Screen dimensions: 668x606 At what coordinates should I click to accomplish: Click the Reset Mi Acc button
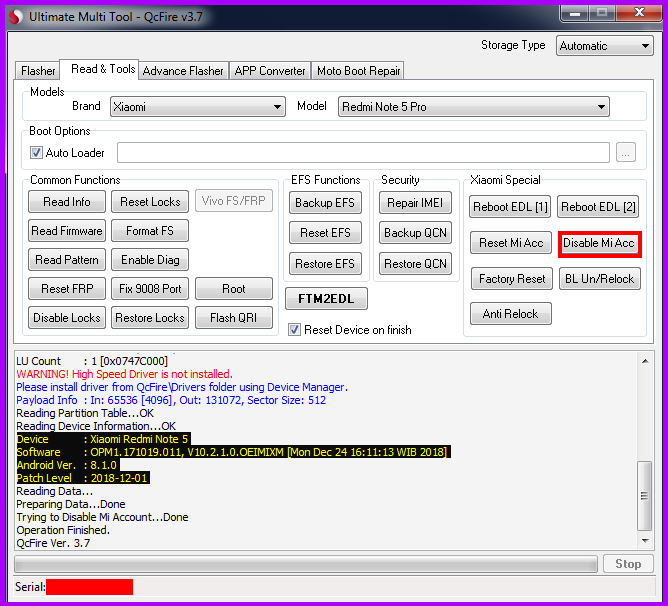(x=511, y=243)
